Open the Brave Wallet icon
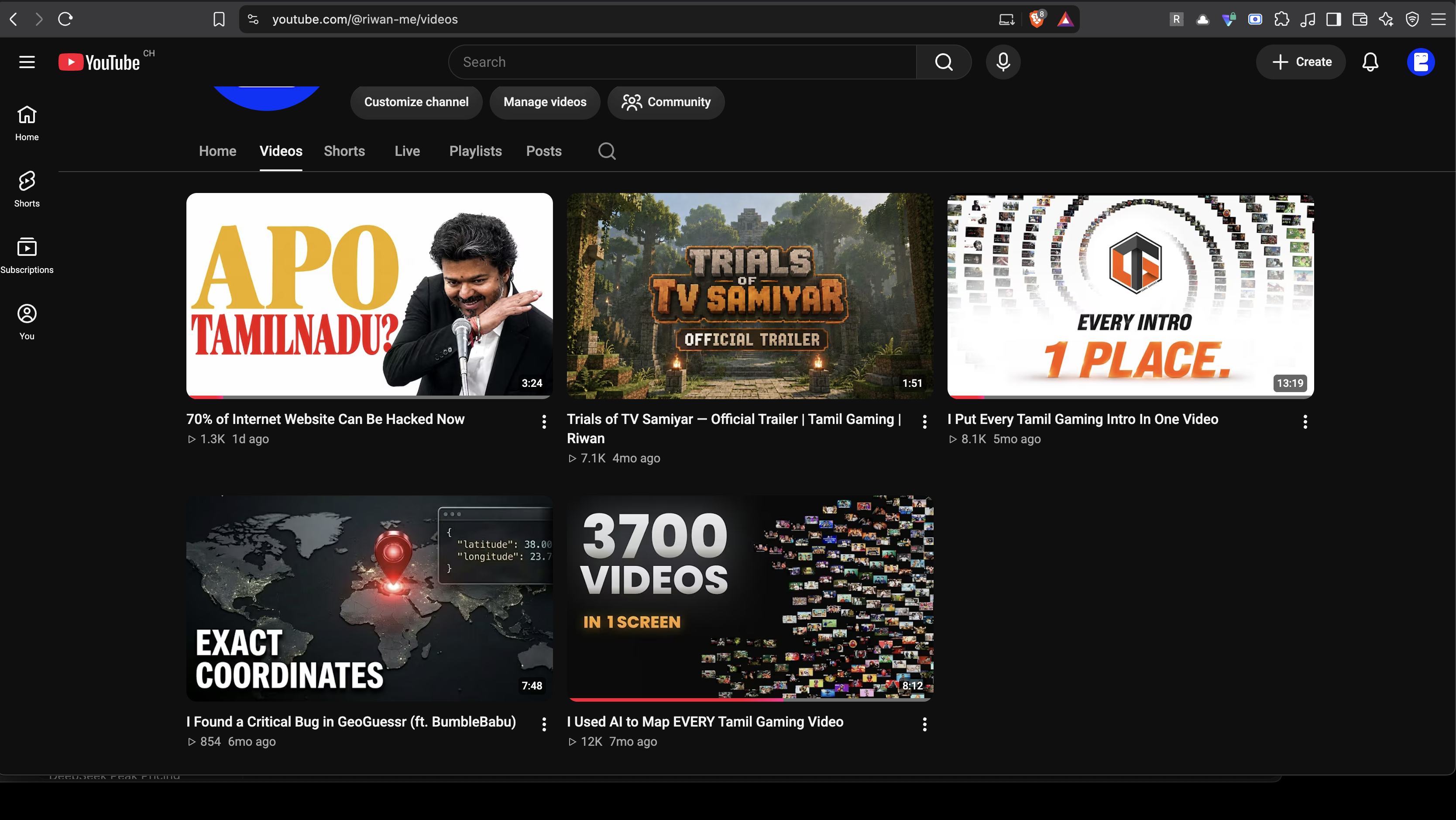 coord(1360,19)
